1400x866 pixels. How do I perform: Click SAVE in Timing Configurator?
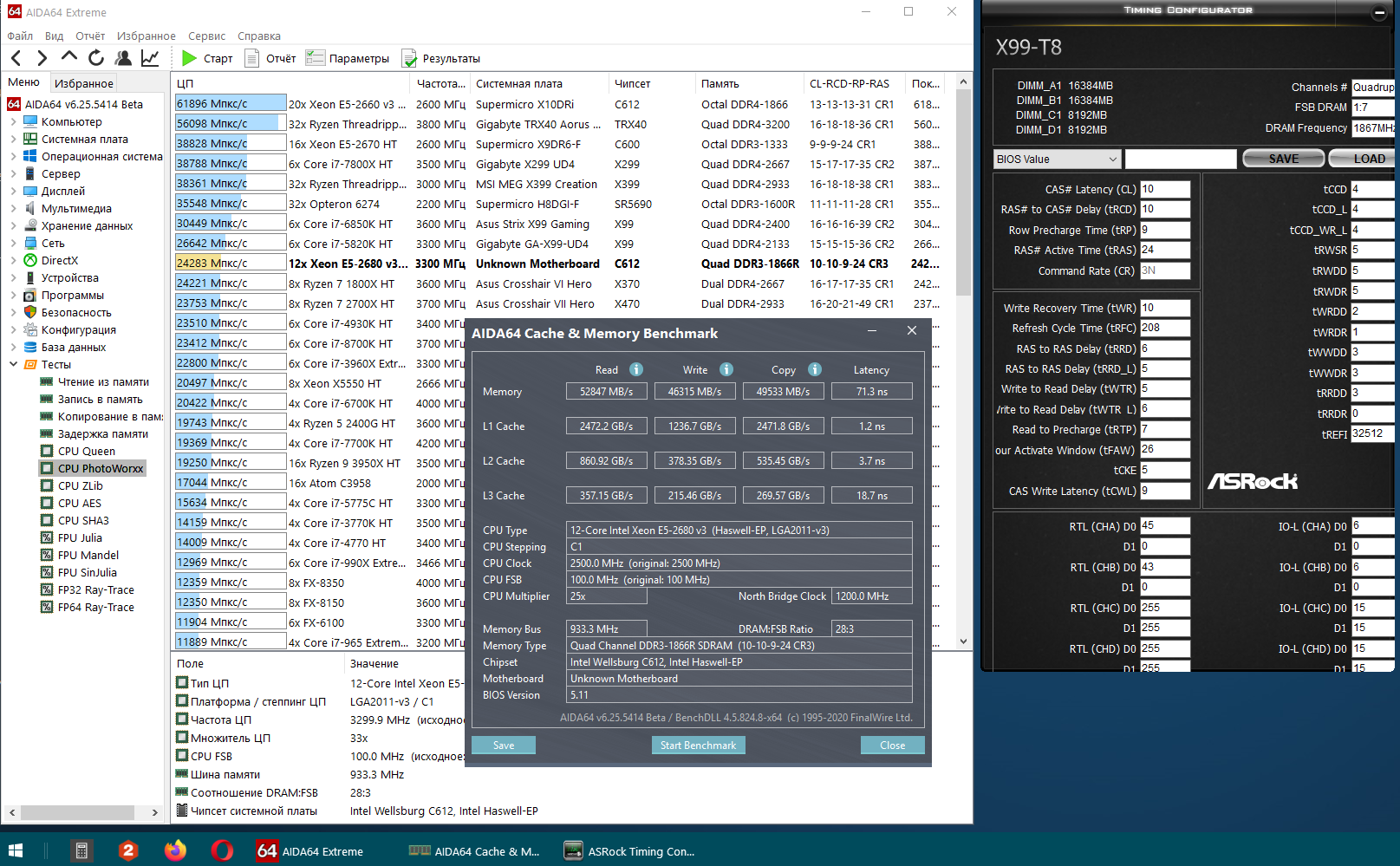[x=1284, y=159]
